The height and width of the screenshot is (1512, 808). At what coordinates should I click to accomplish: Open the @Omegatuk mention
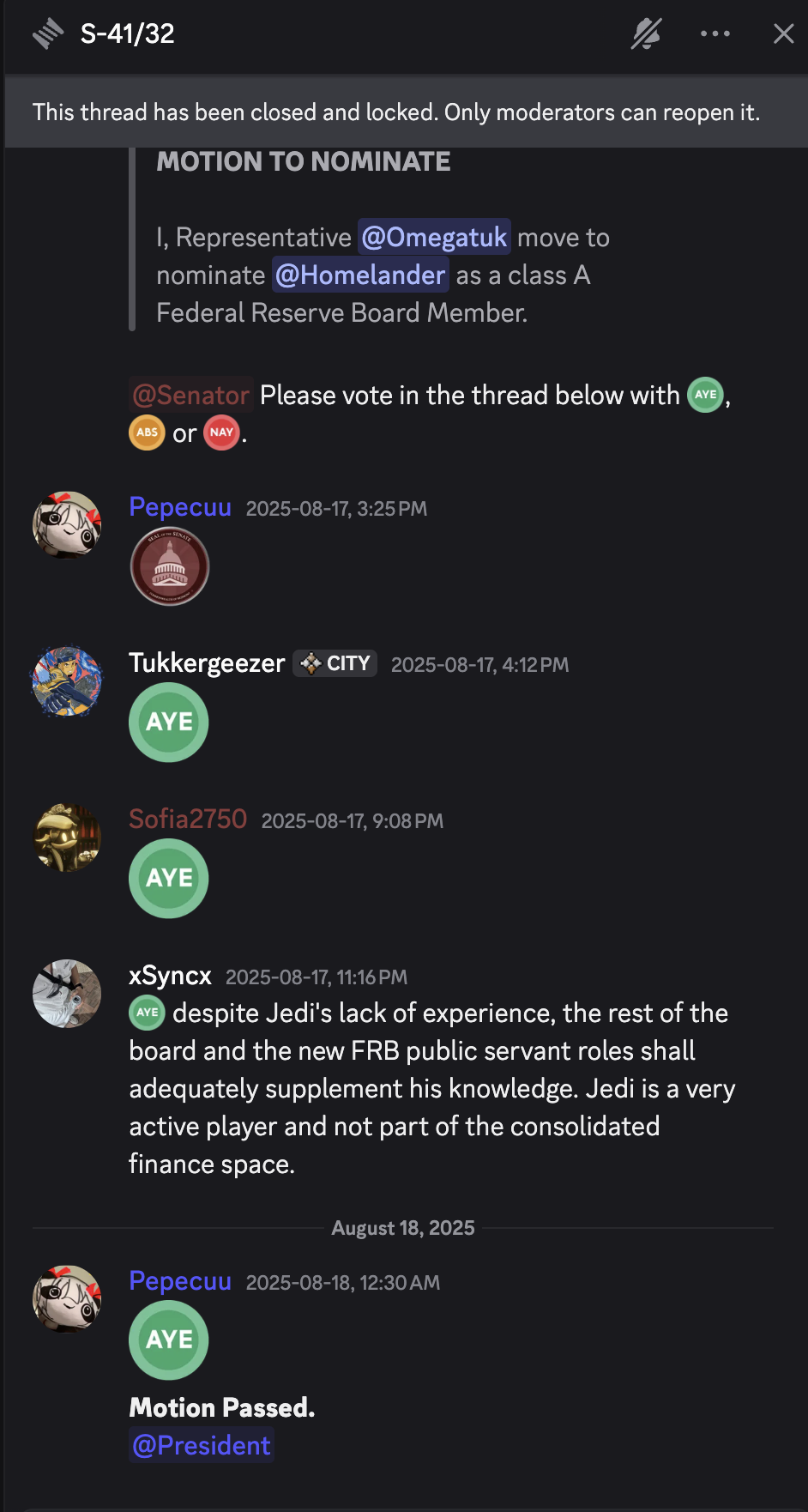(434, 238)
